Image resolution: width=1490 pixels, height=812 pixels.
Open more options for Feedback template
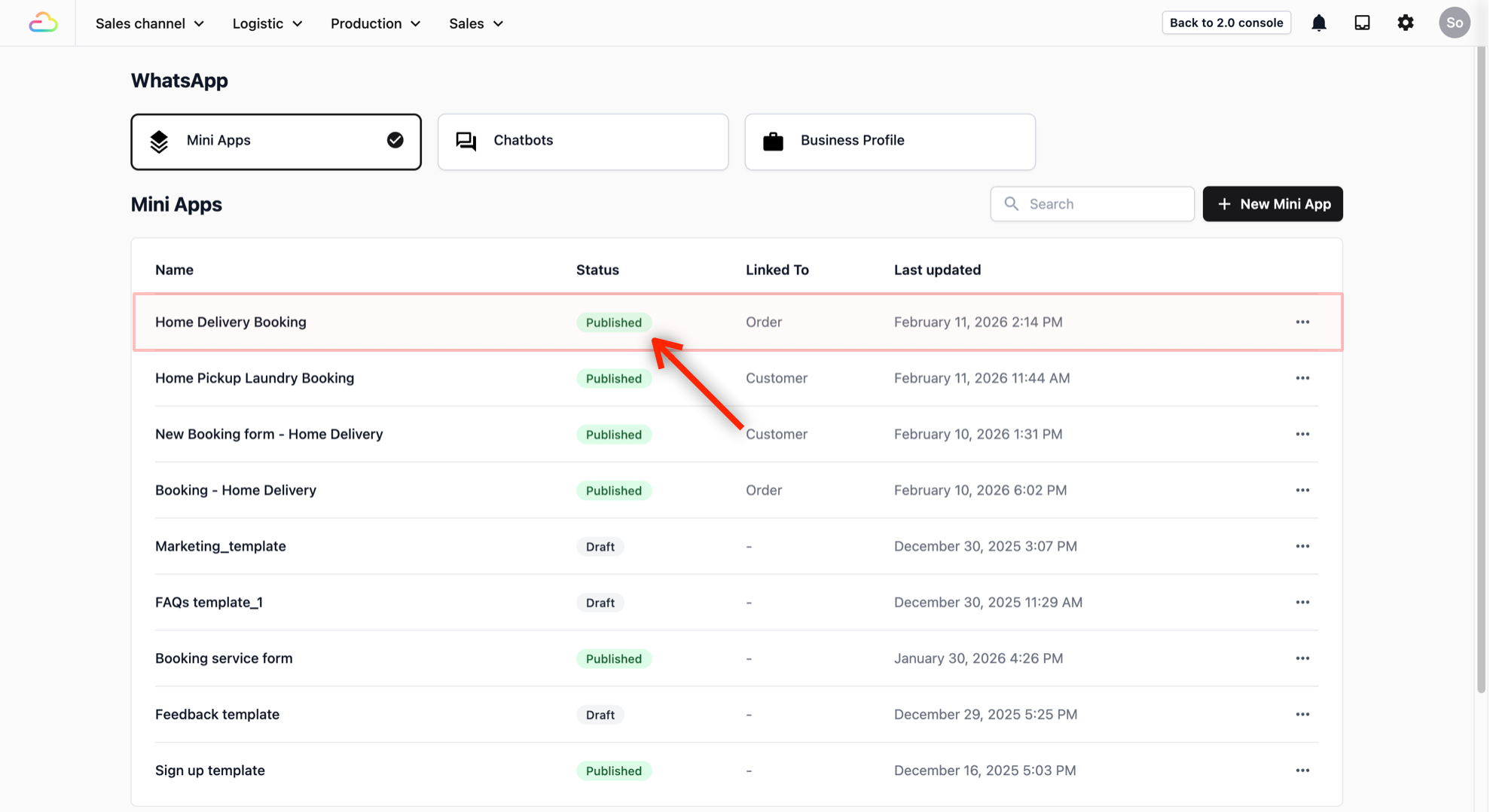pyautogui.click(x=1302, y=714)
